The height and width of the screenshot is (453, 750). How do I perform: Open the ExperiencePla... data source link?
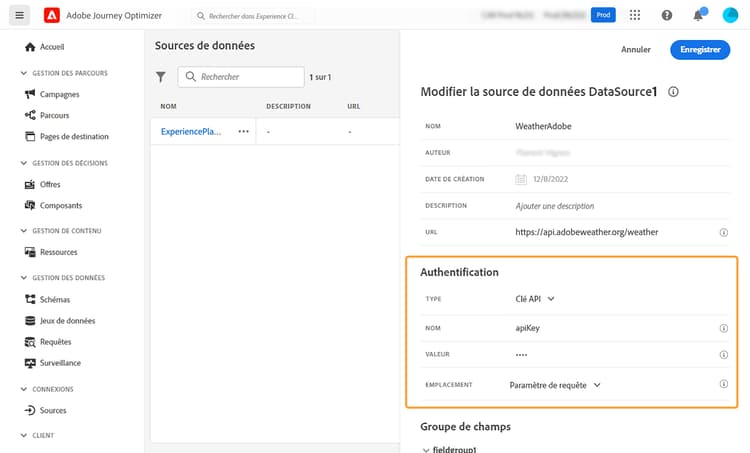point(191,132)
